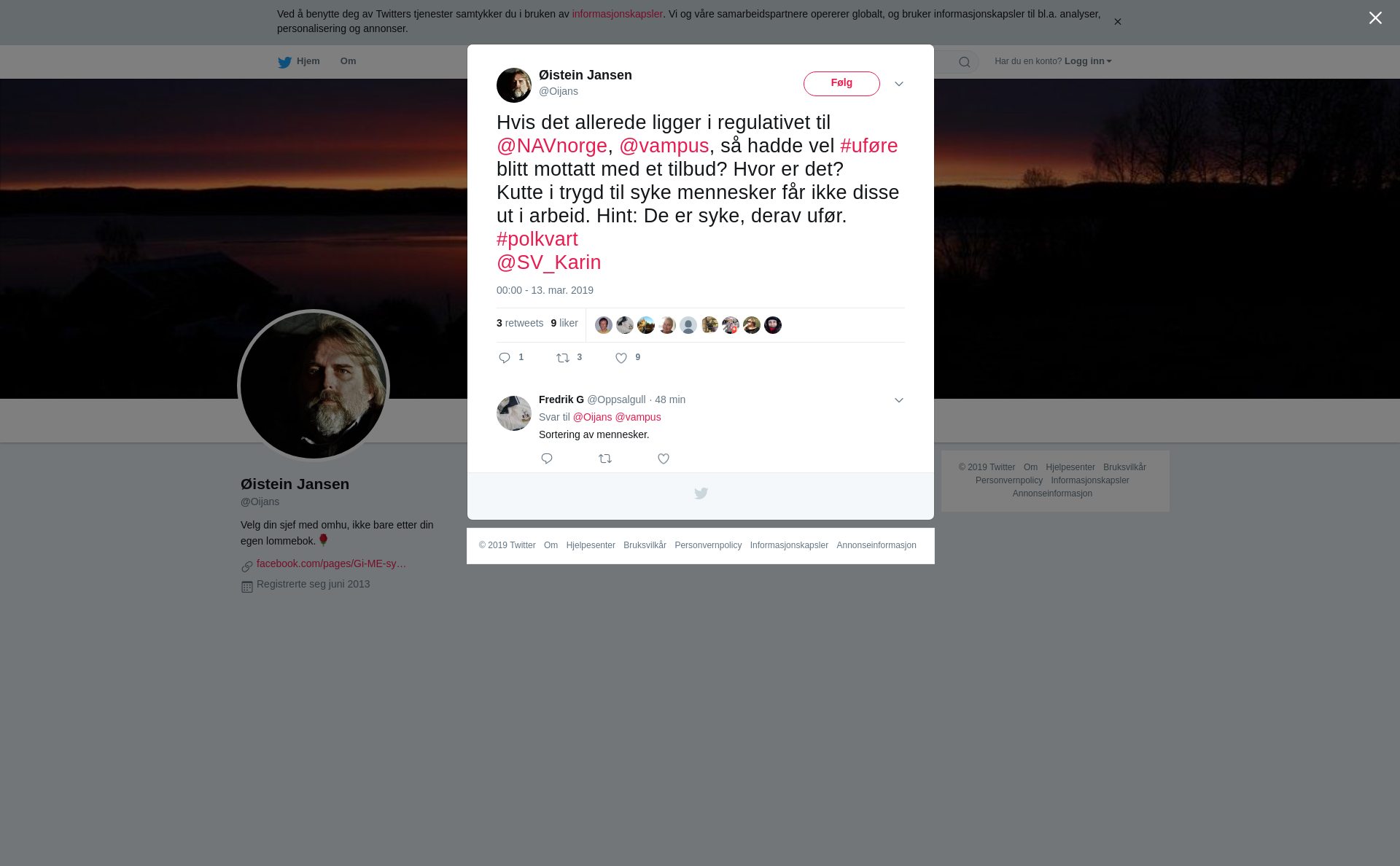Open the @NAVnorge mention link
This screenshot has height=866, width=1400.
pyautogui.click(x=552, y=146)
